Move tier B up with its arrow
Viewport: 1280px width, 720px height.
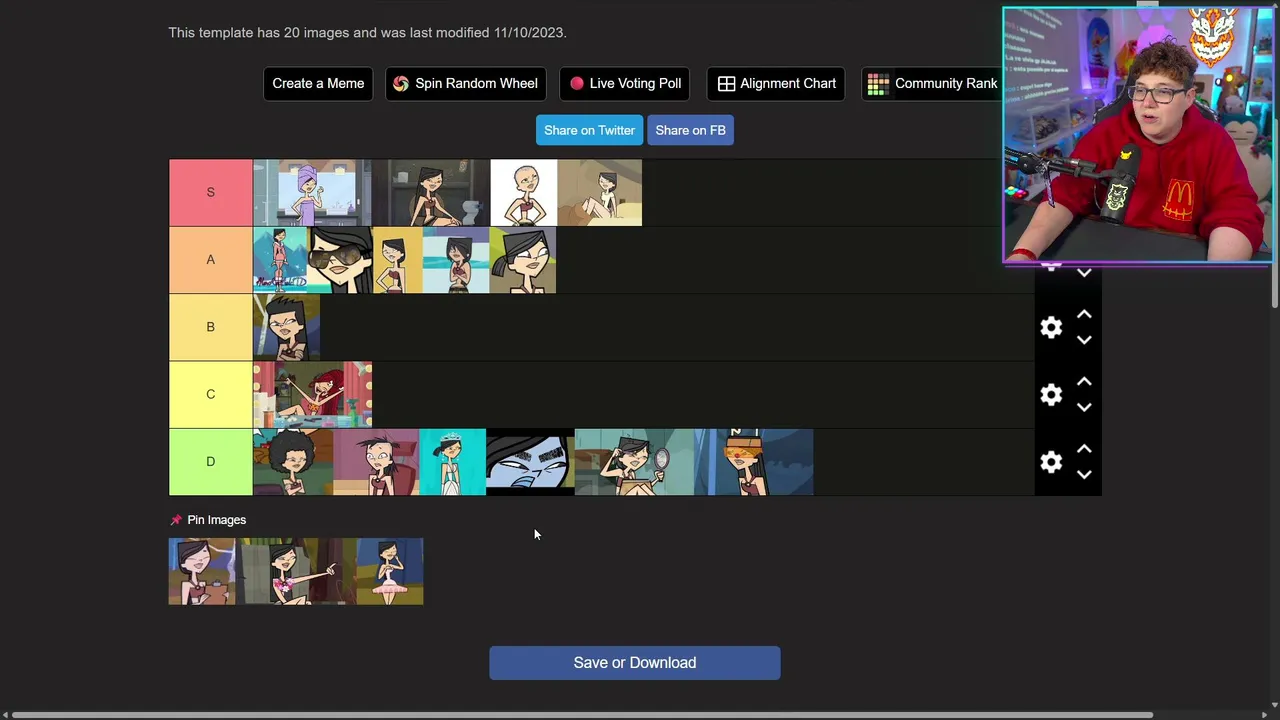(x=1084, y=314)
